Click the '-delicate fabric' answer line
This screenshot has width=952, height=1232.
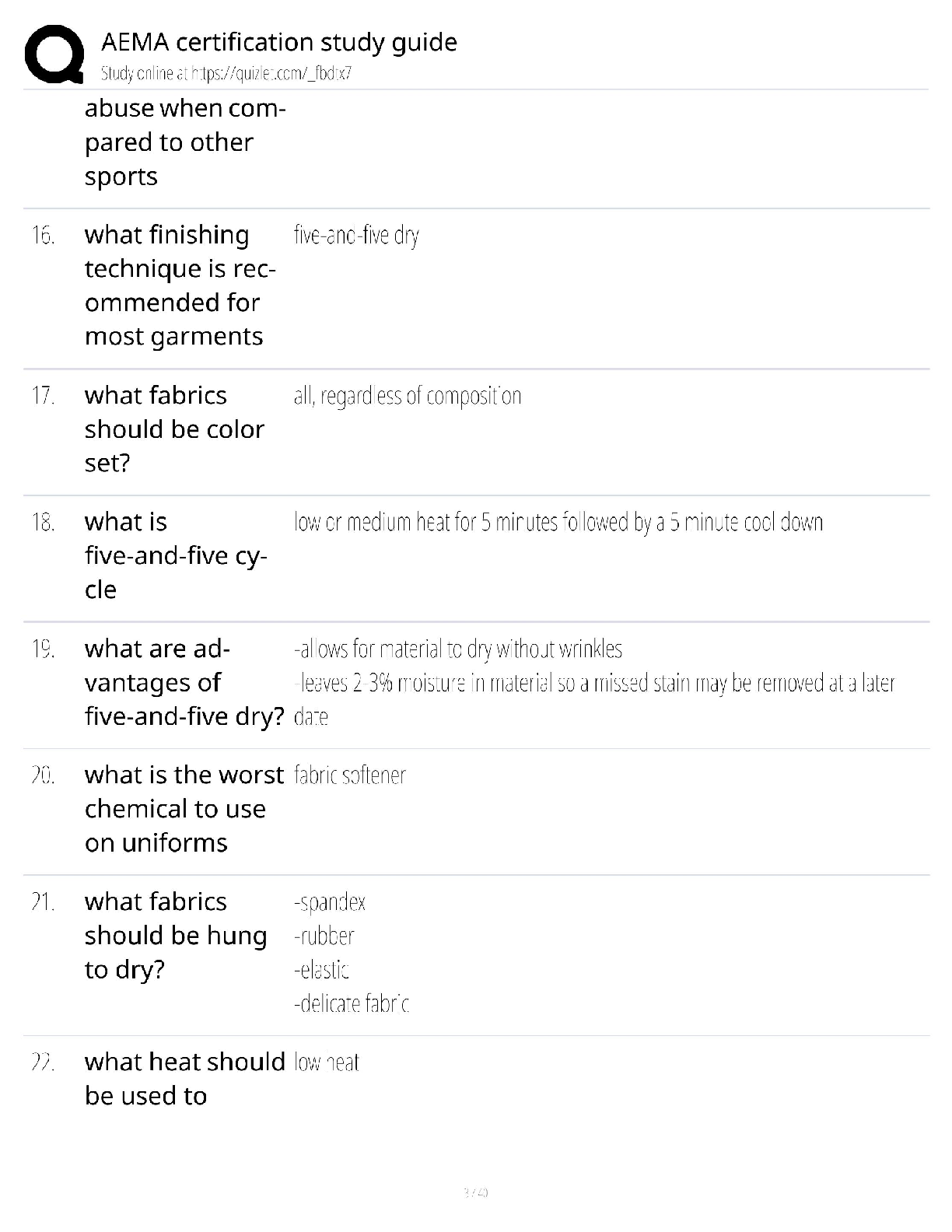[x=352, y=1004]
